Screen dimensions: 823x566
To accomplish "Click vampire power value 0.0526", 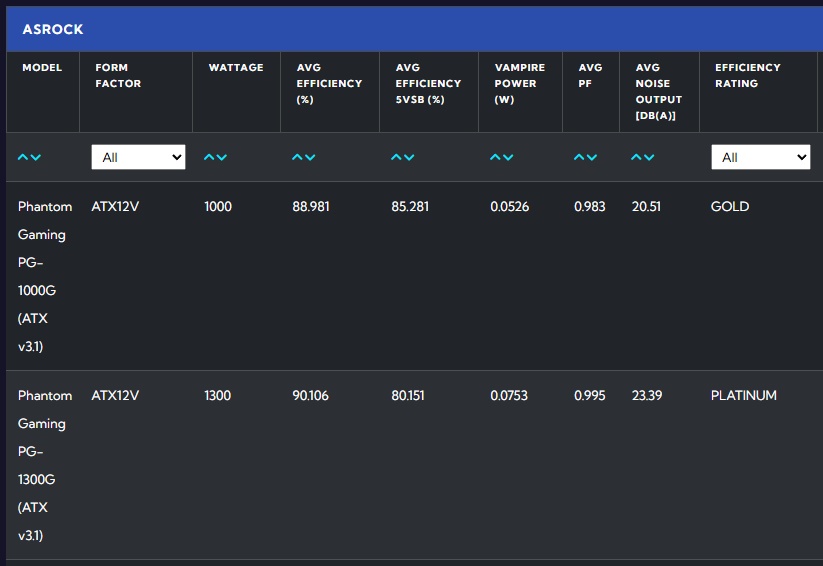I will [510, 206].
